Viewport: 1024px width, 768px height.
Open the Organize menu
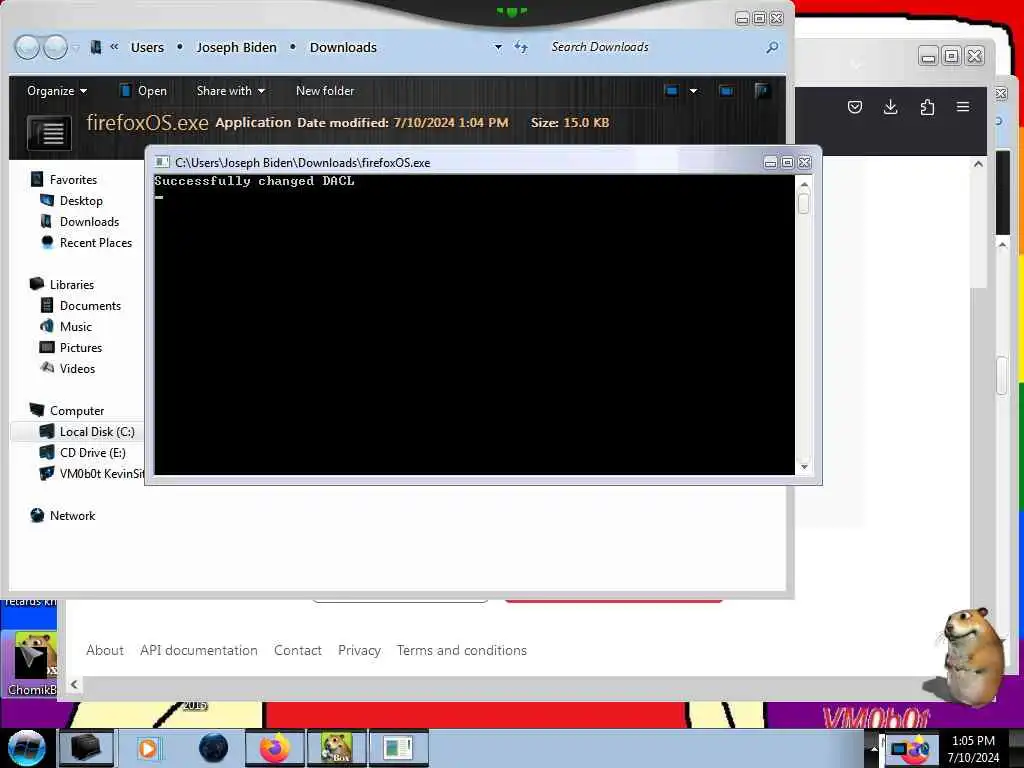57,91
